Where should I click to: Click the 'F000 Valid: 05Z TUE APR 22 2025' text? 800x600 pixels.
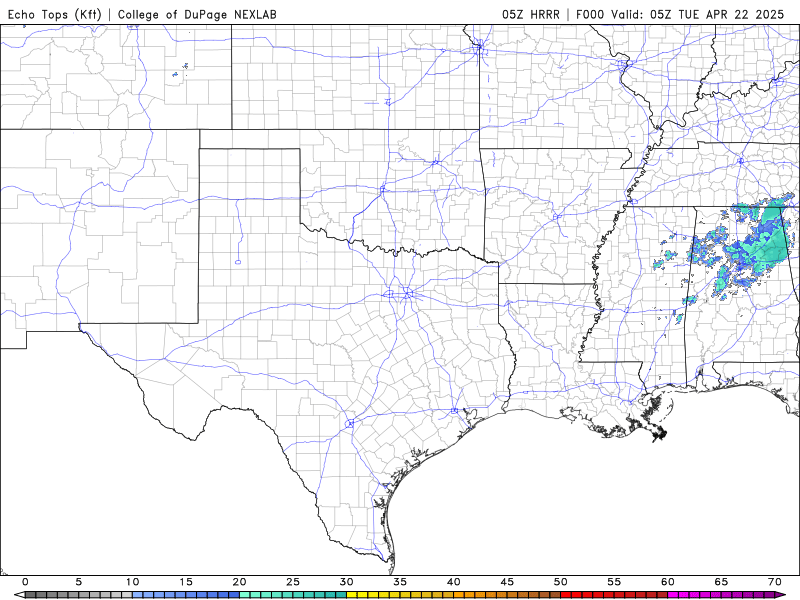(680, 14)
